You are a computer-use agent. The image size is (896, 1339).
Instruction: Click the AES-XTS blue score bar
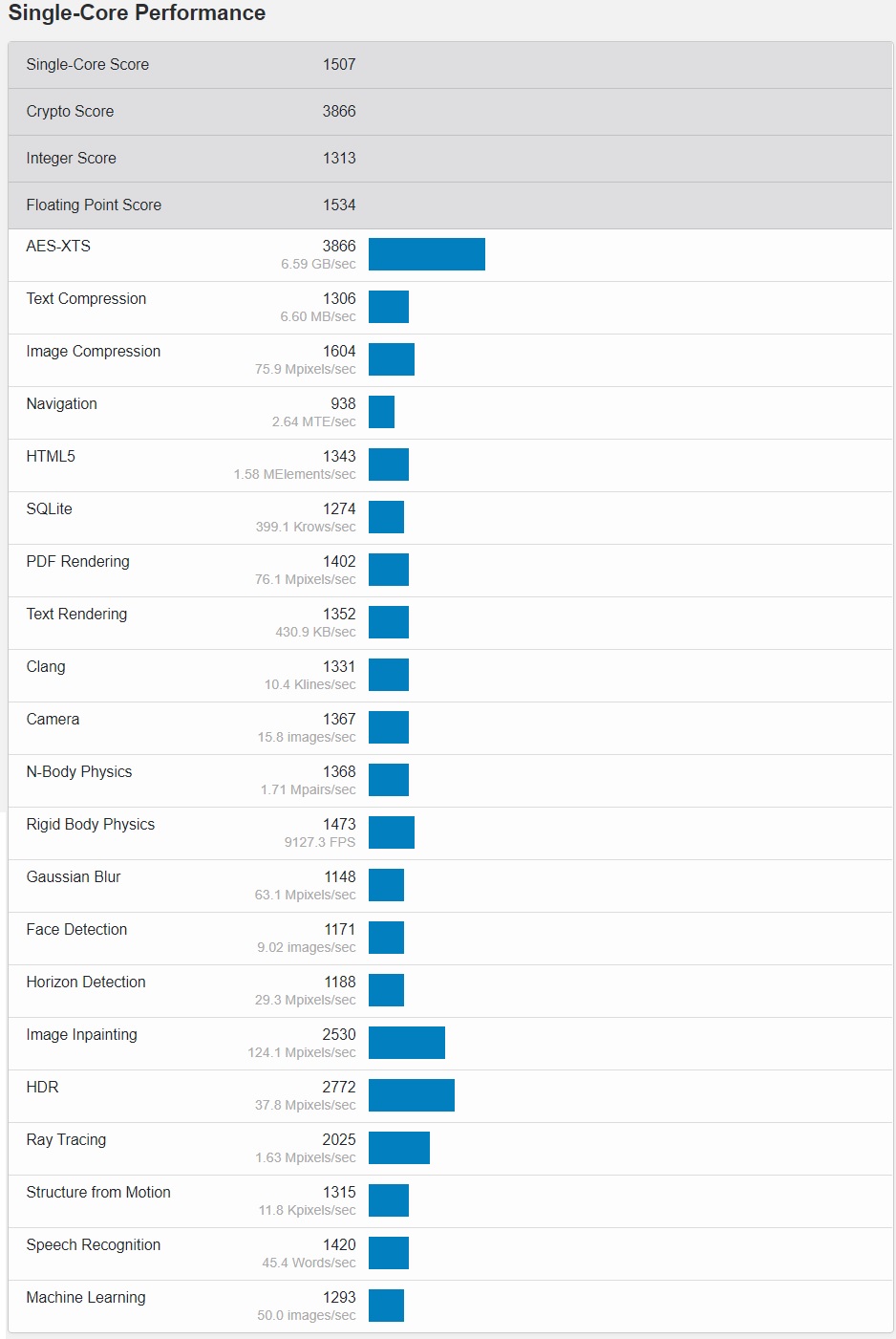click(426, 254)
